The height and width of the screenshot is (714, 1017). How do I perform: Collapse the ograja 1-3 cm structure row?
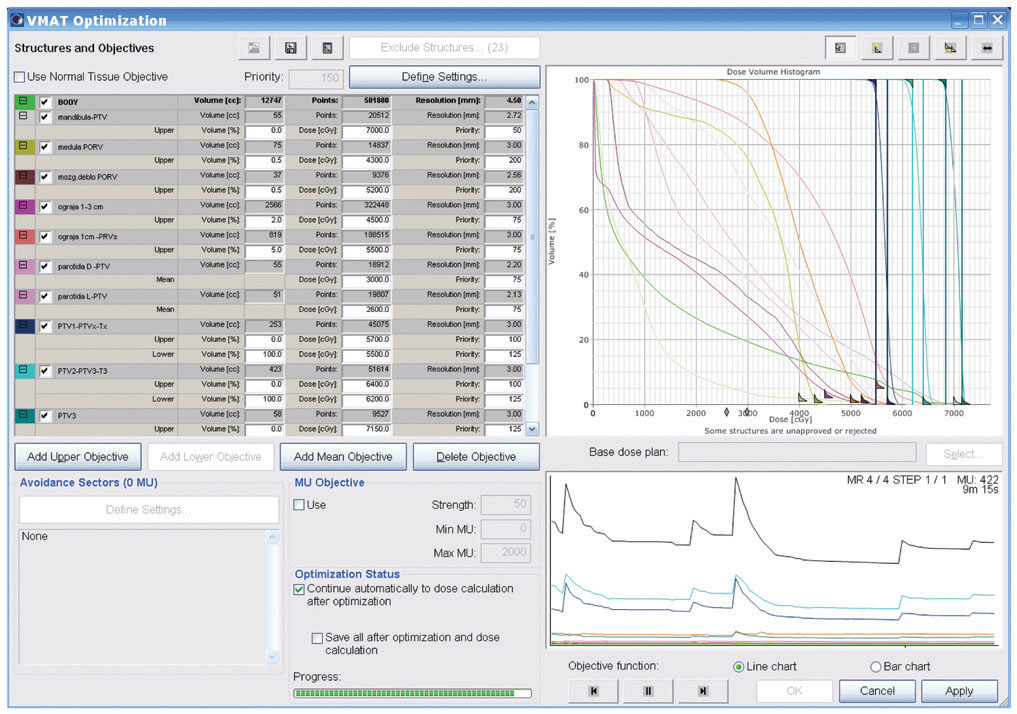pos(23,206)
